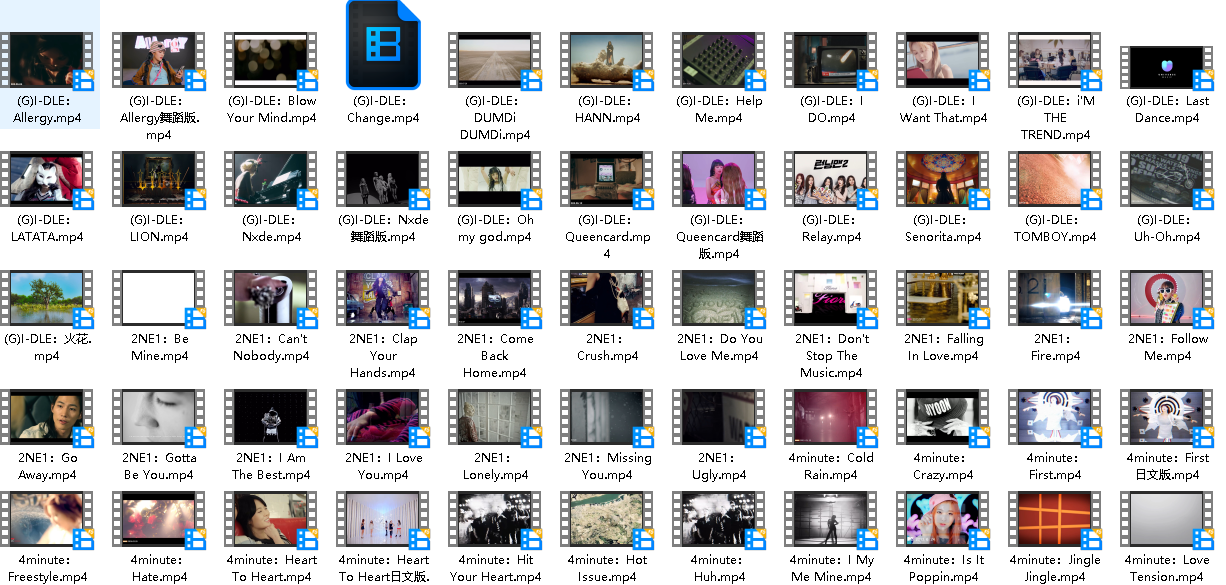
Task: Click the blue (G)I-DLE: Change.mp4 file icon
Action: (x=383, y=46)
